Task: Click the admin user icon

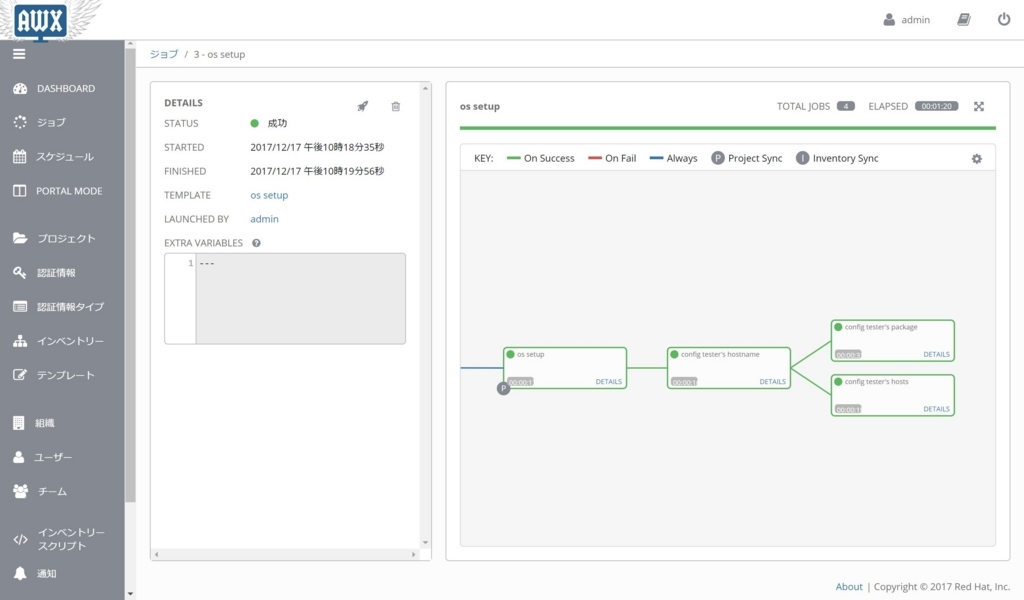Action: (x=889, y=20)
